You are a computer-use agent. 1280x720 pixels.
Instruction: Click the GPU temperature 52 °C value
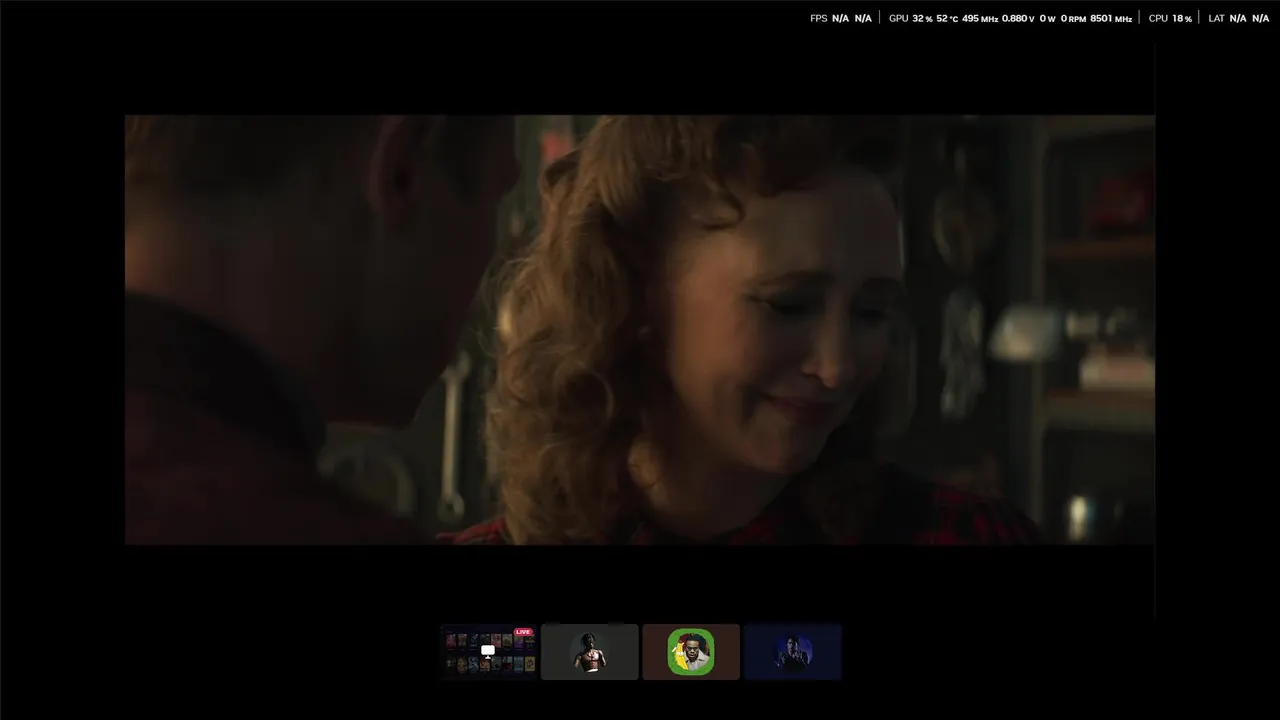click(x=947, y=18)
